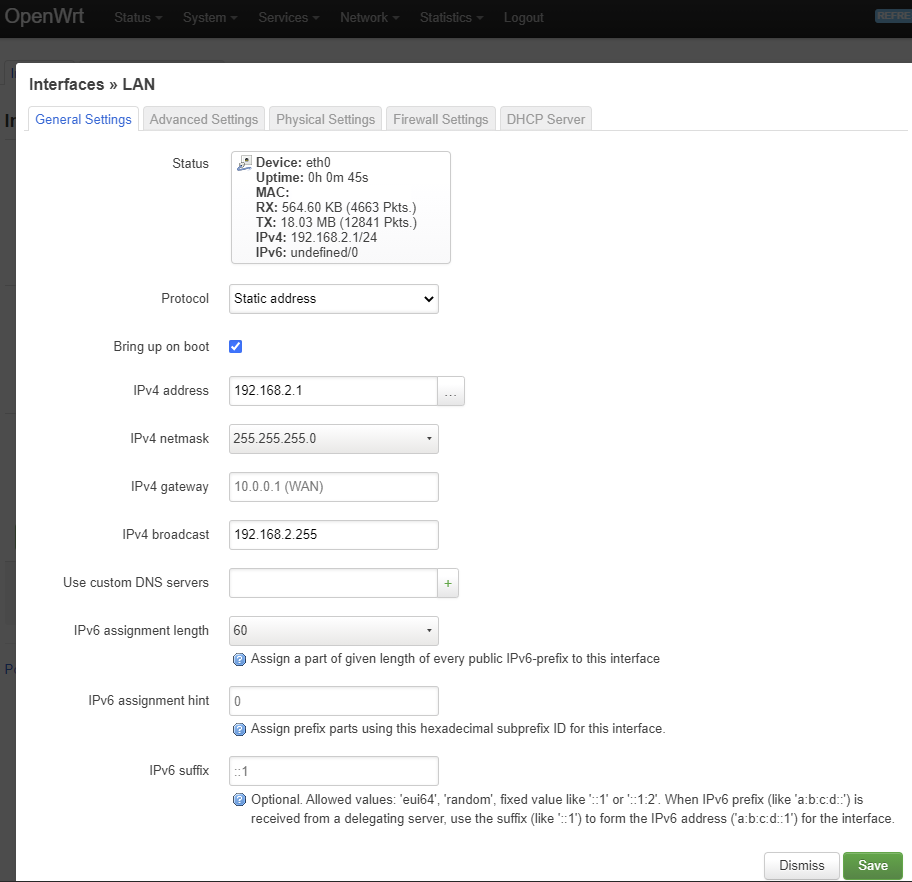Click the IPv4 address input field
This screenshot has height=882, width=912.
pos(333,391)
